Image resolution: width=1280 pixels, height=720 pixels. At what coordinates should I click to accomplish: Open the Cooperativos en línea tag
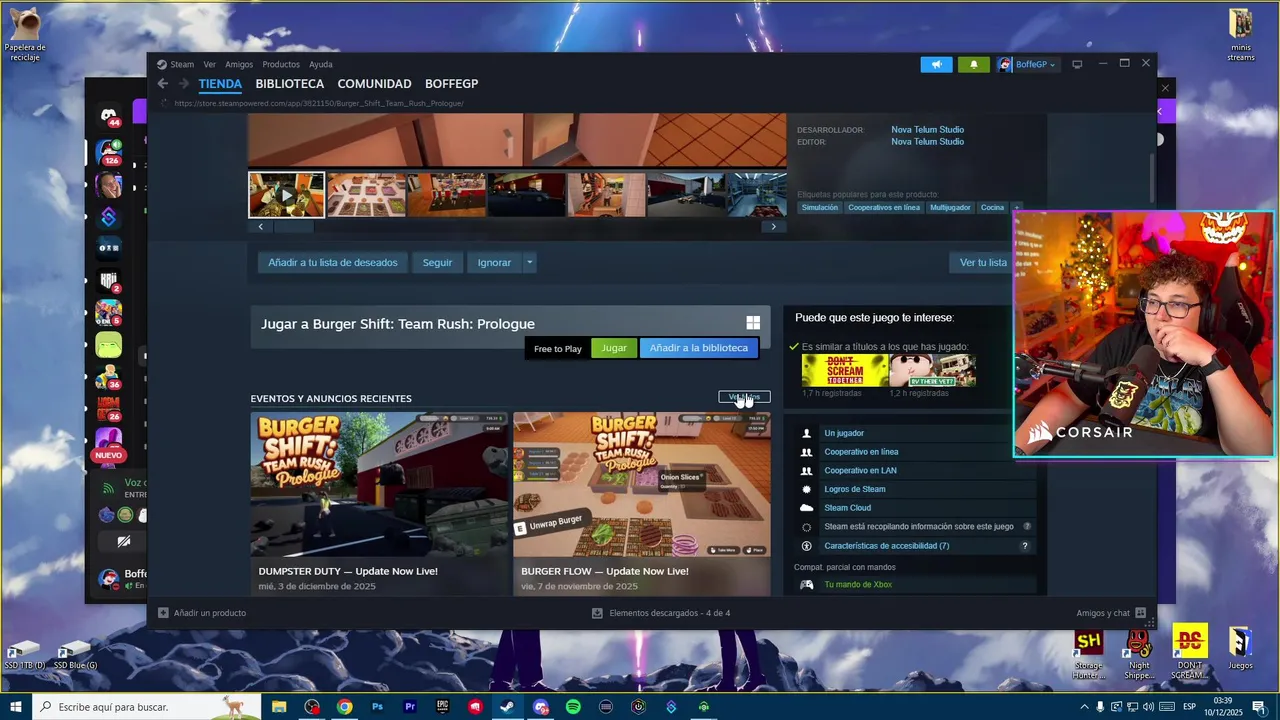tap(884, 208)
